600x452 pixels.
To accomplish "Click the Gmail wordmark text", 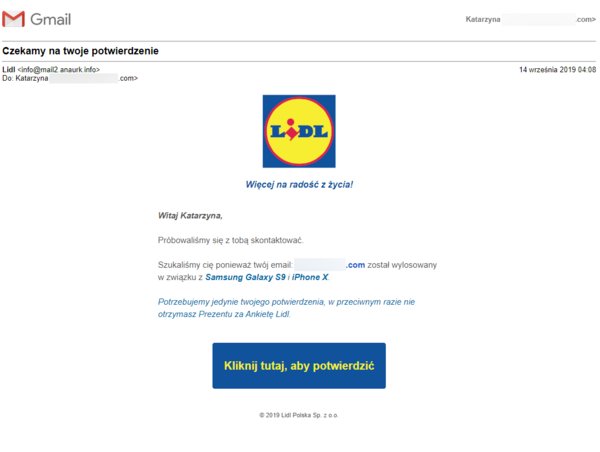I will coord(51,19).
